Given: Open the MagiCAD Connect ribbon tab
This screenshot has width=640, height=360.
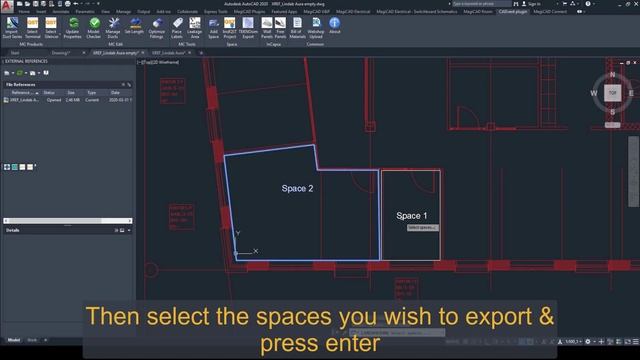Looking at the screenshot, I should click(550, 11).
